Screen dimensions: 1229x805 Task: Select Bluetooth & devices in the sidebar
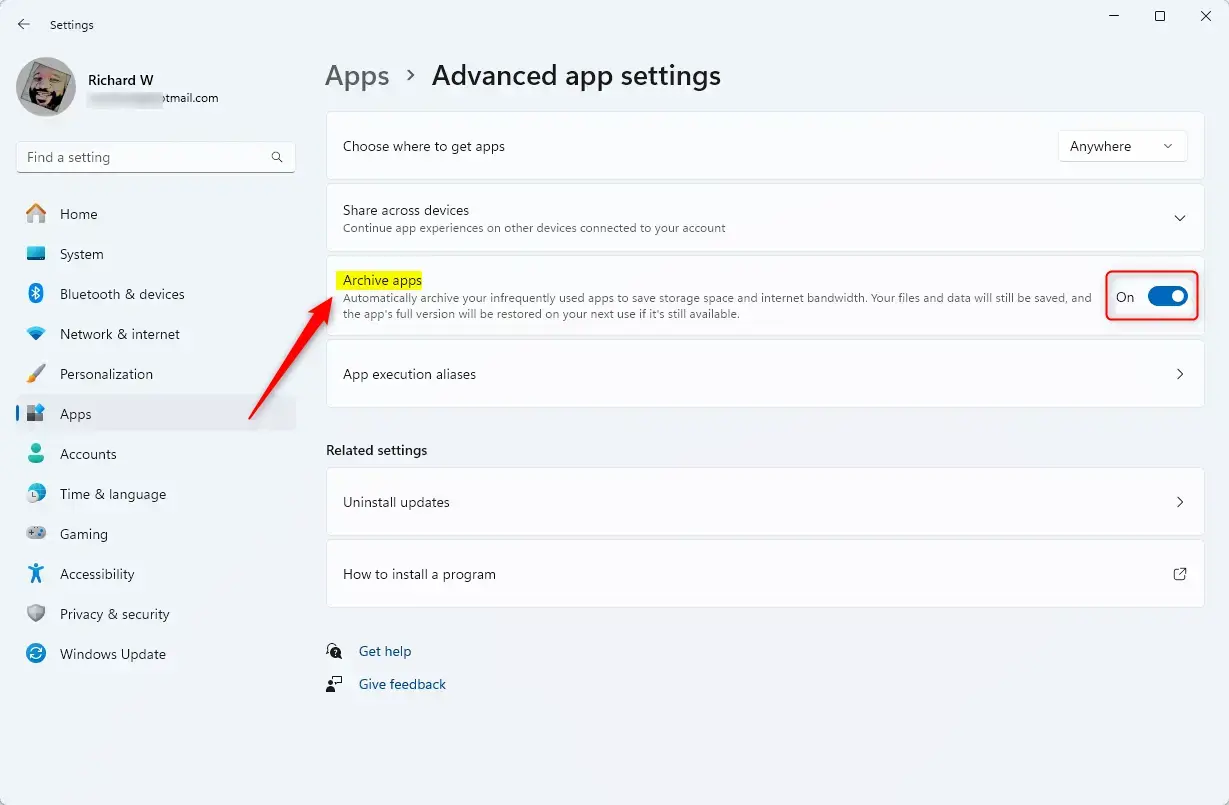point(122,294)
